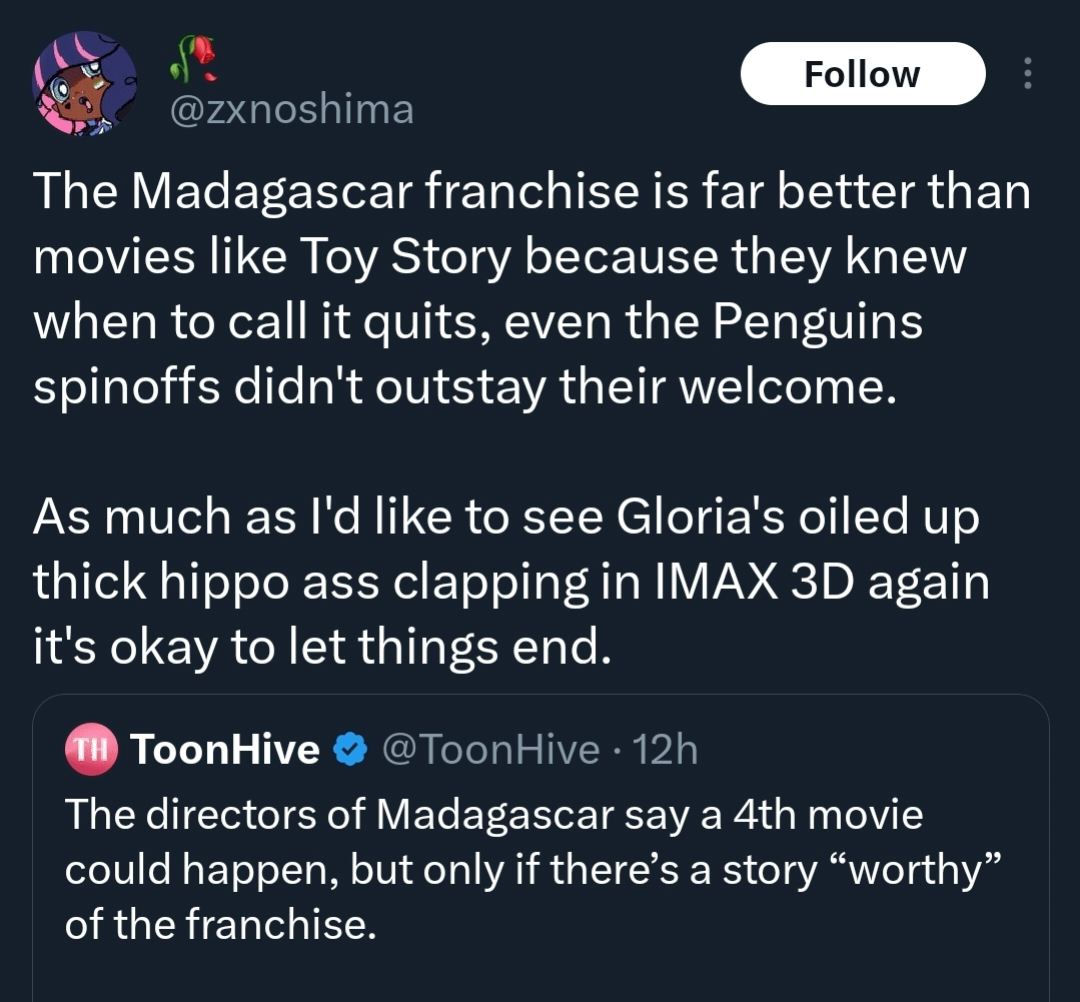Viewport: 1080px width, 1002px height.
Task: Click ToonHive's blue verified badge
Action: 347,749
